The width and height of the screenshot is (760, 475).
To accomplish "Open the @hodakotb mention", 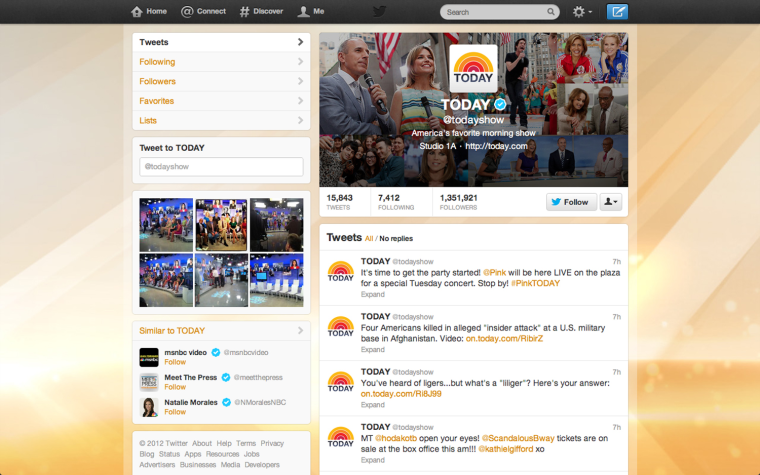I will 396,438.
